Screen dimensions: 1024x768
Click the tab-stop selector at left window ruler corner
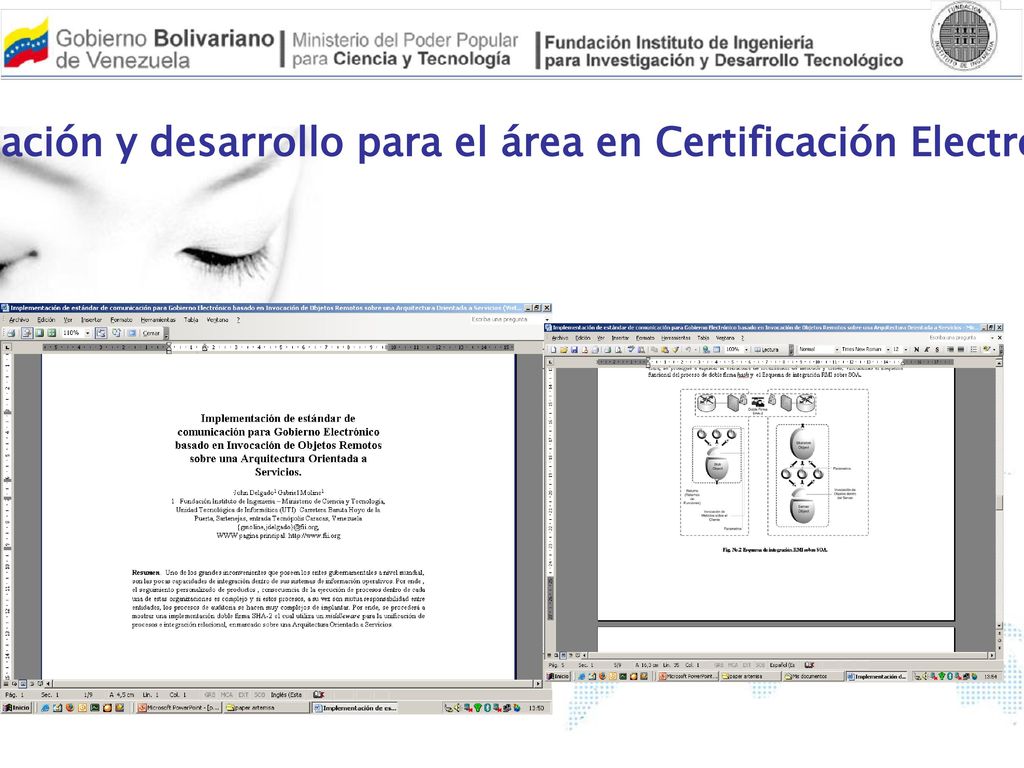(7, 347)
